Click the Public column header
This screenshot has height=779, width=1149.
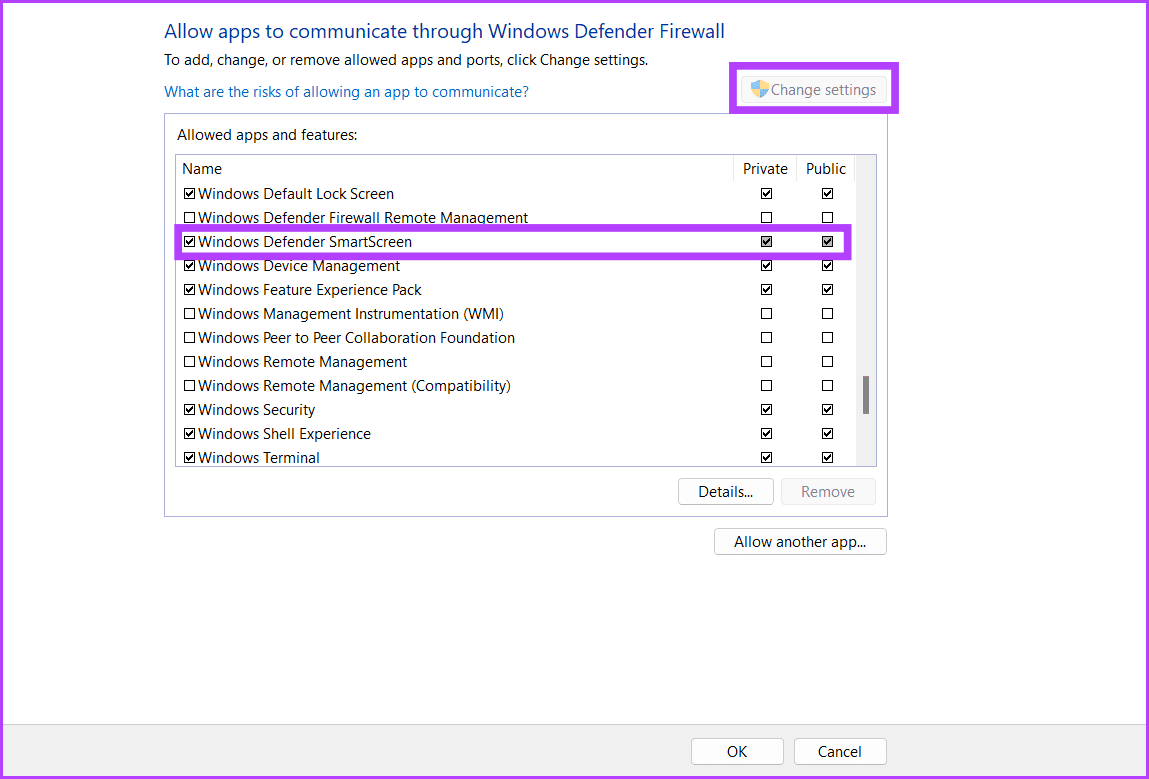[x=826, y=169]
